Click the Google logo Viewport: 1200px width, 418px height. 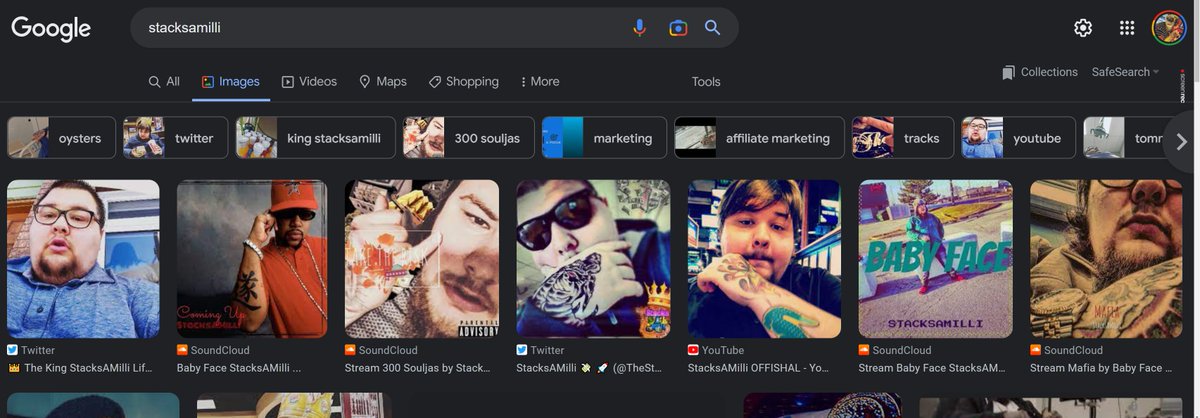[51, 29]
